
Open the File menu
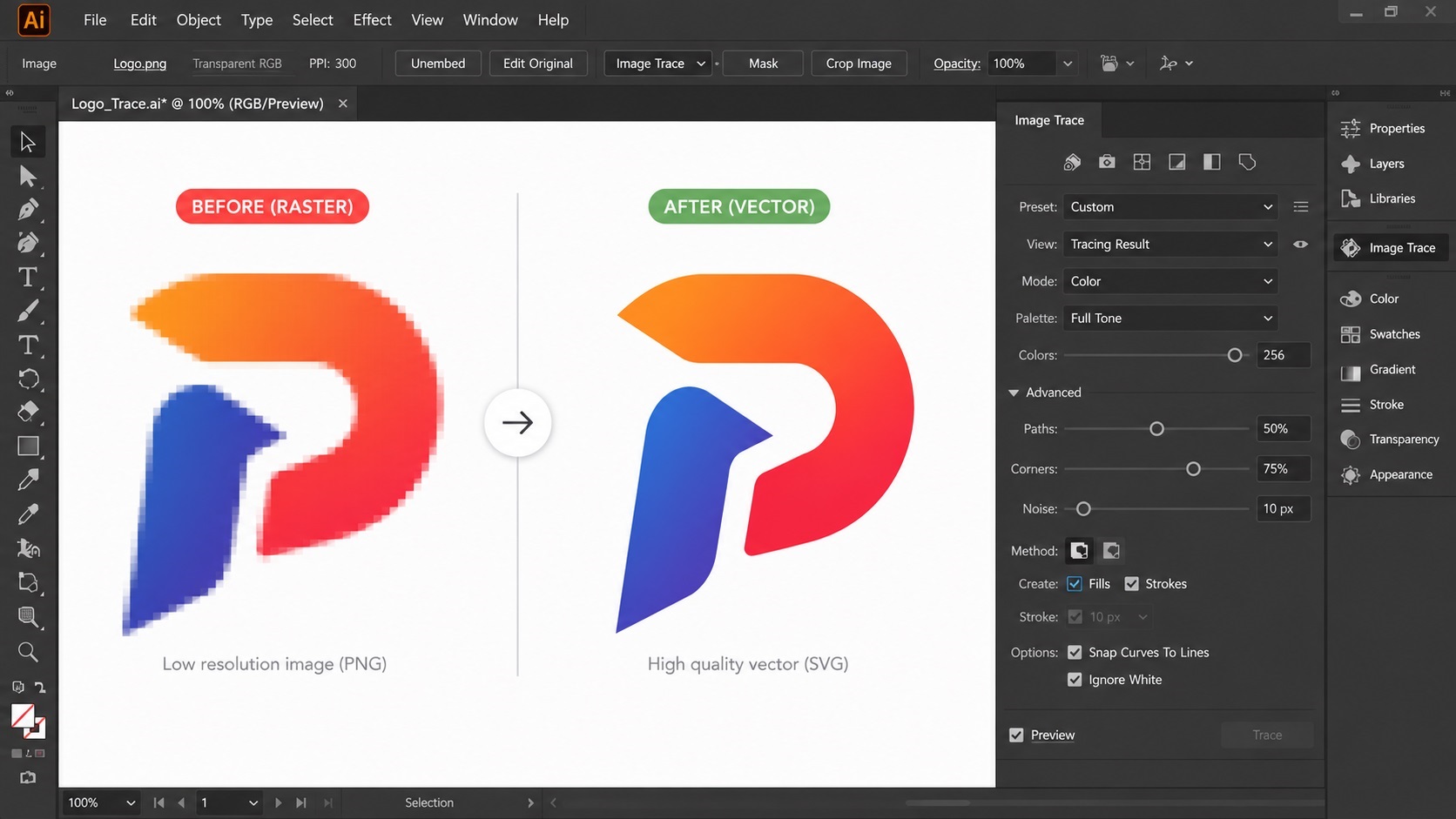pyautogui.click(x=95, y=20)
